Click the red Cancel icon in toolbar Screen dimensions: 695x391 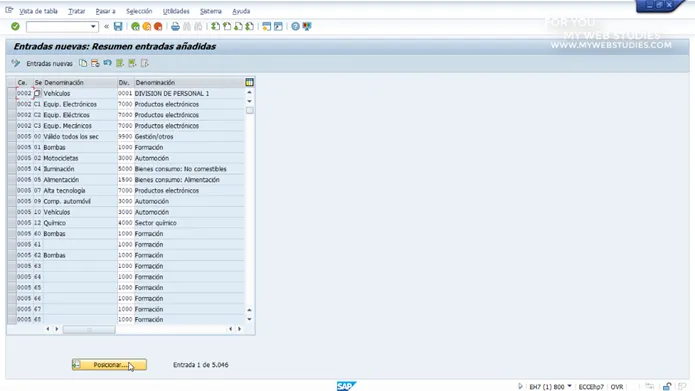coord(158,27)
